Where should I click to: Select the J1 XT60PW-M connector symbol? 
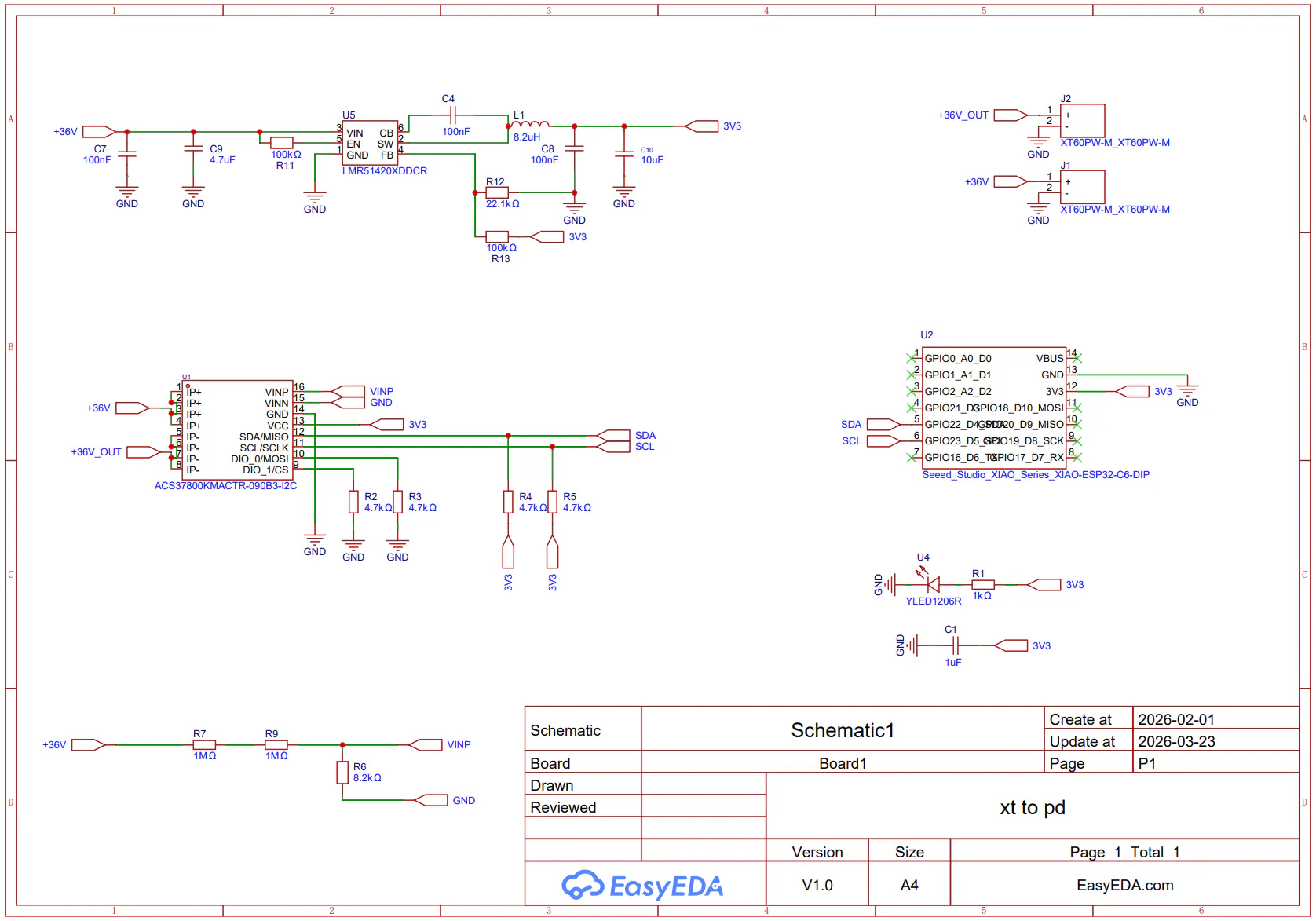(x=1082, y=188)
